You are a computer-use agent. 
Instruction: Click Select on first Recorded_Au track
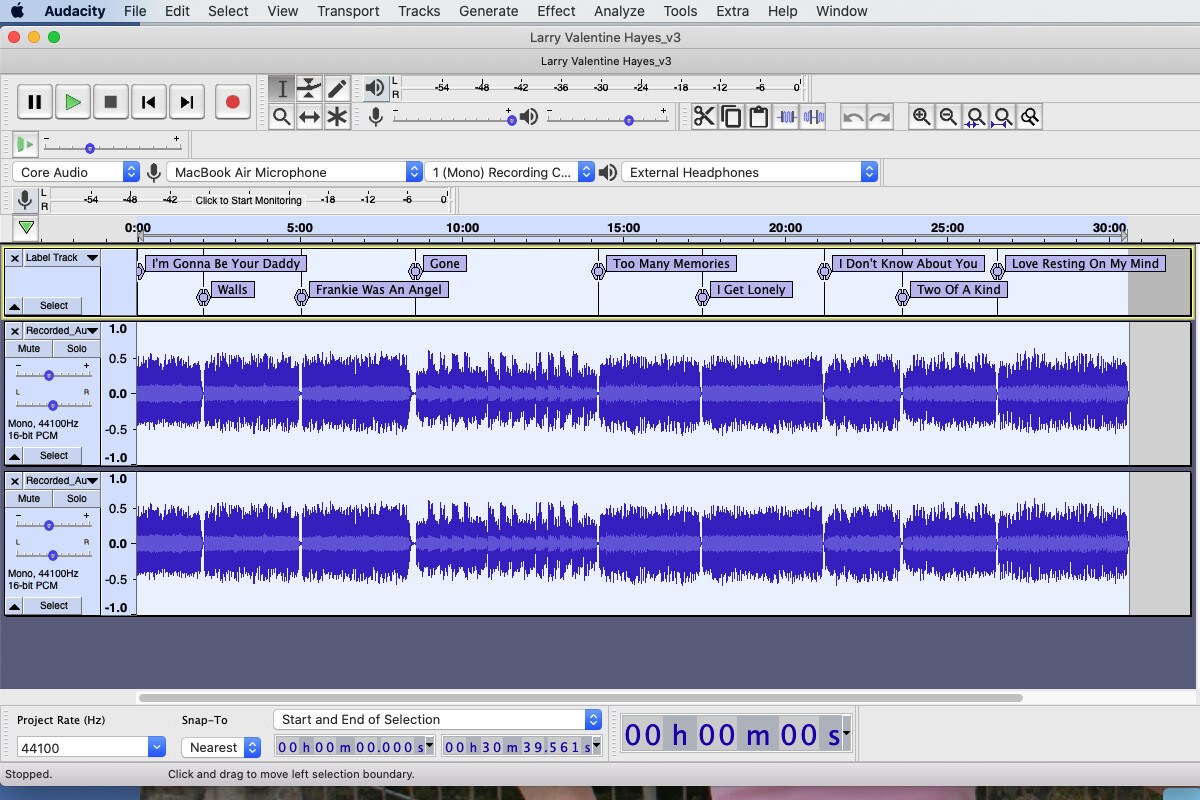pyautogui.click(x=54, y=456)
